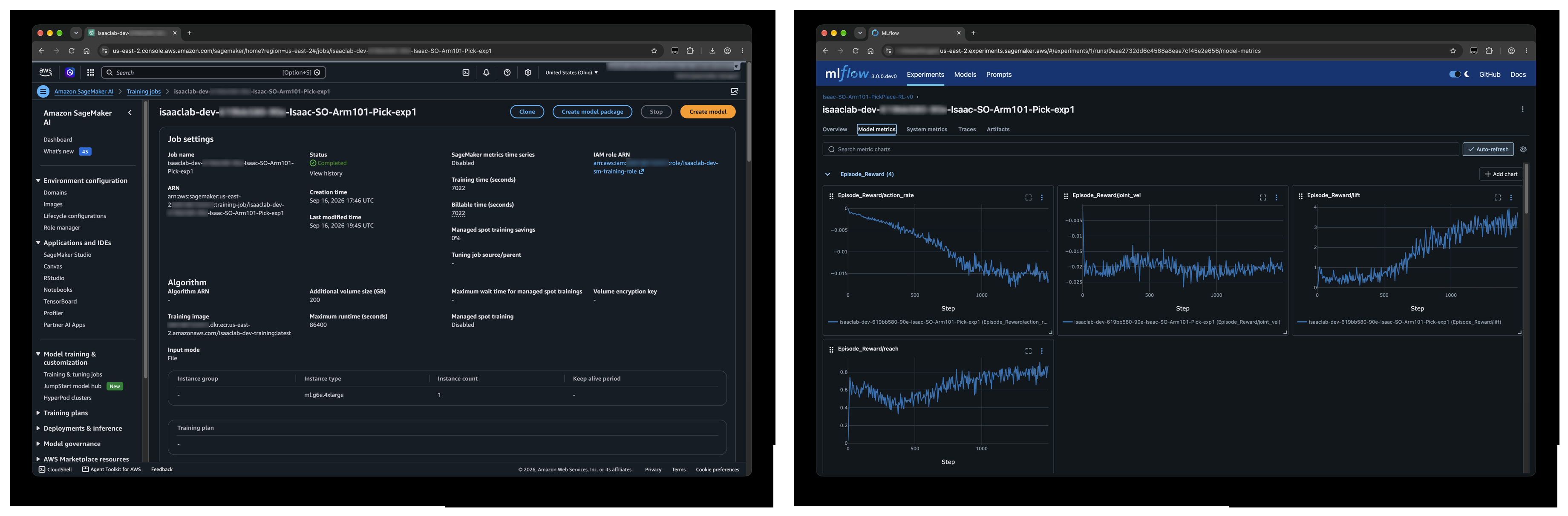The image size is (1568, 516).
Task: Open kebab menu on Episode_Reward/joint_vel chart
Action: click(x=1277, y=197)
